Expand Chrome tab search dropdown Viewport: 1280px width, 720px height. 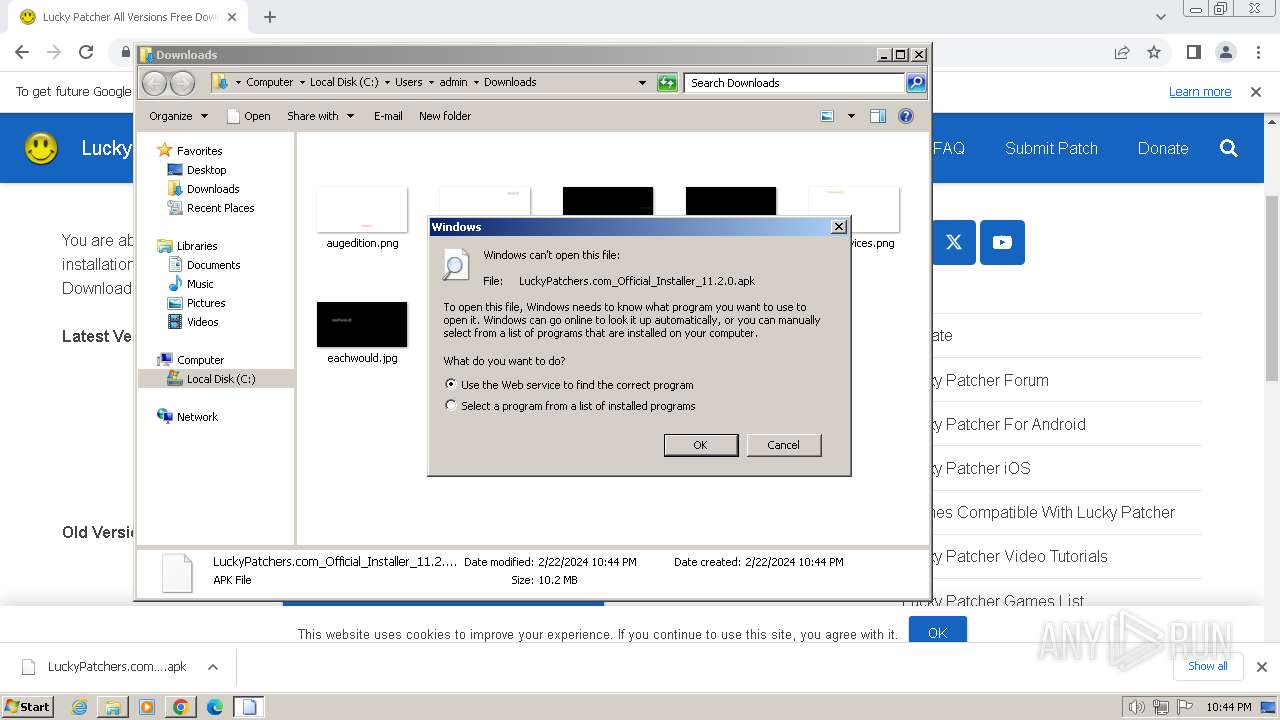1160,17
